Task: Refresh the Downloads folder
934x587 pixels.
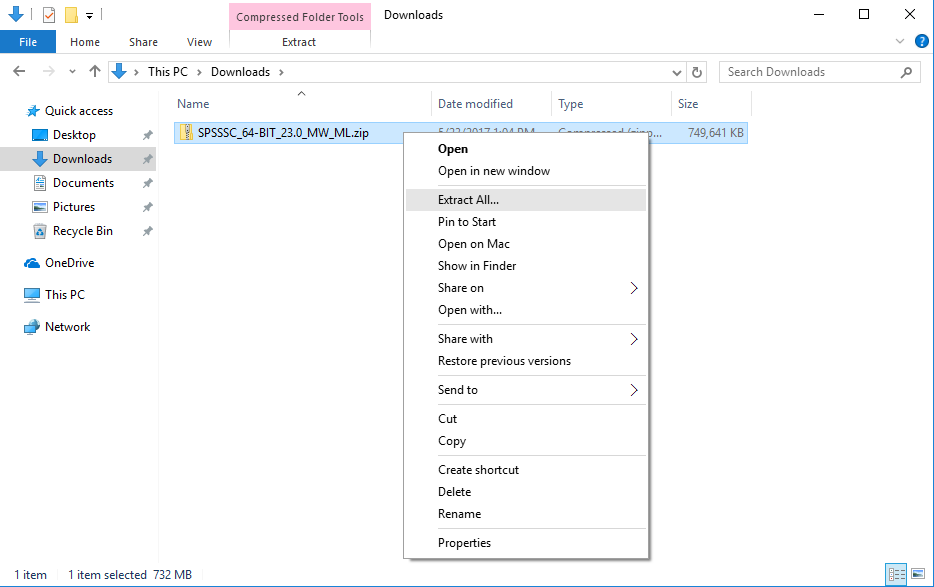Action: point(696,72)
